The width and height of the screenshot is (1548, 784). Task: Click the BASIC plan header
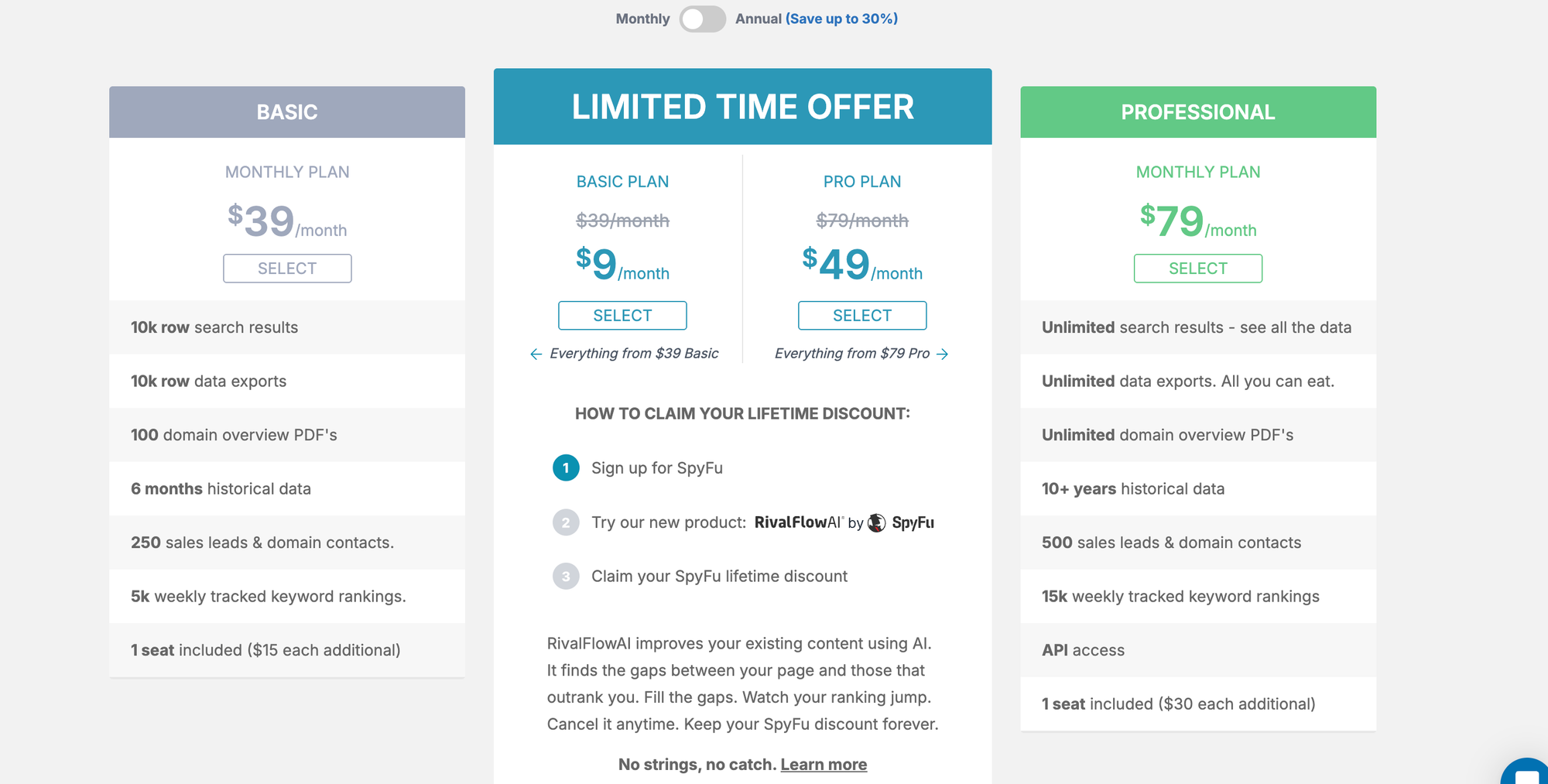coord(287,112)
